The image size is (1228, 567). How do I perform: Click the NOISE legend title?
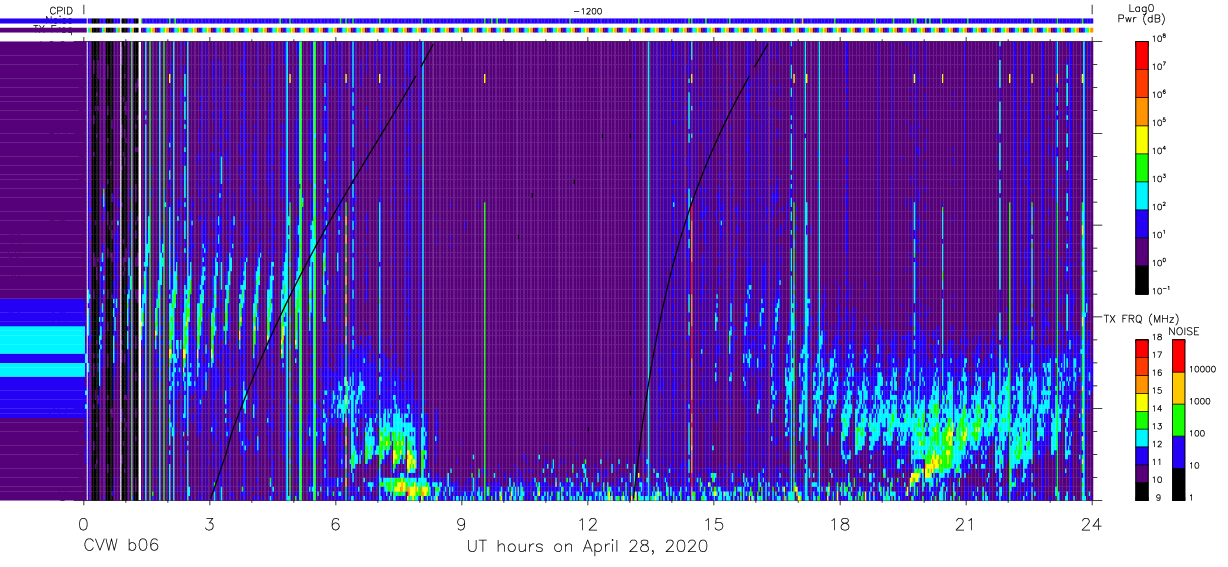point(1183,330)
